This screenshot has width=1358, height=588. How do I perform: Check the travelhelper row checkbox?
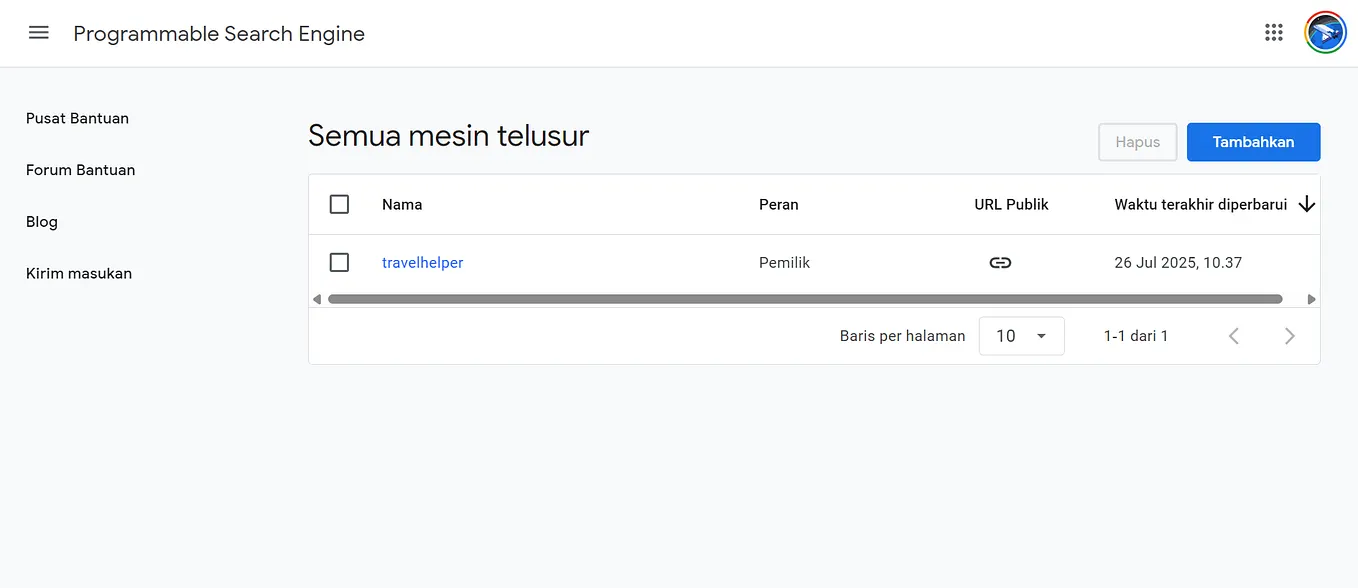pyautogui.click(x=339, y=262)
